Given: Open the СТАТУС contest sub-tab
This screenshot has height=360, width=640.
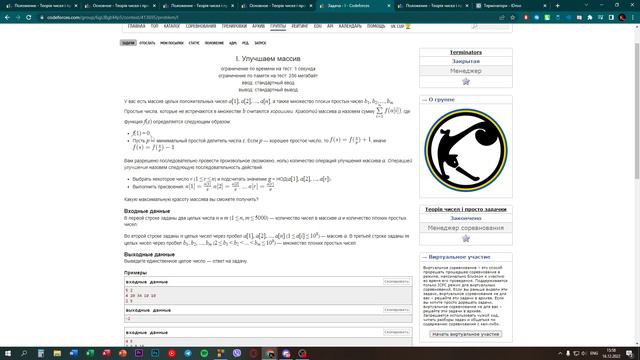Looking at the screenshot, I should coord(194,43).
